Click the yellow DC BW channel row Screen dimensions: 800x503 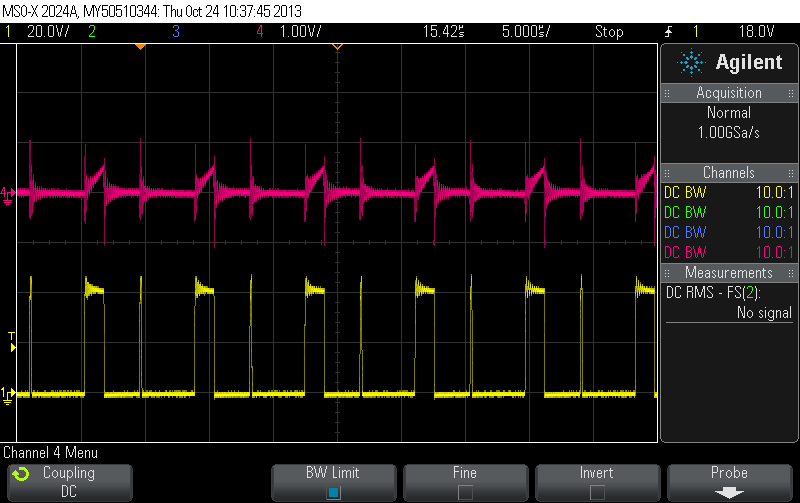[729, 192]
